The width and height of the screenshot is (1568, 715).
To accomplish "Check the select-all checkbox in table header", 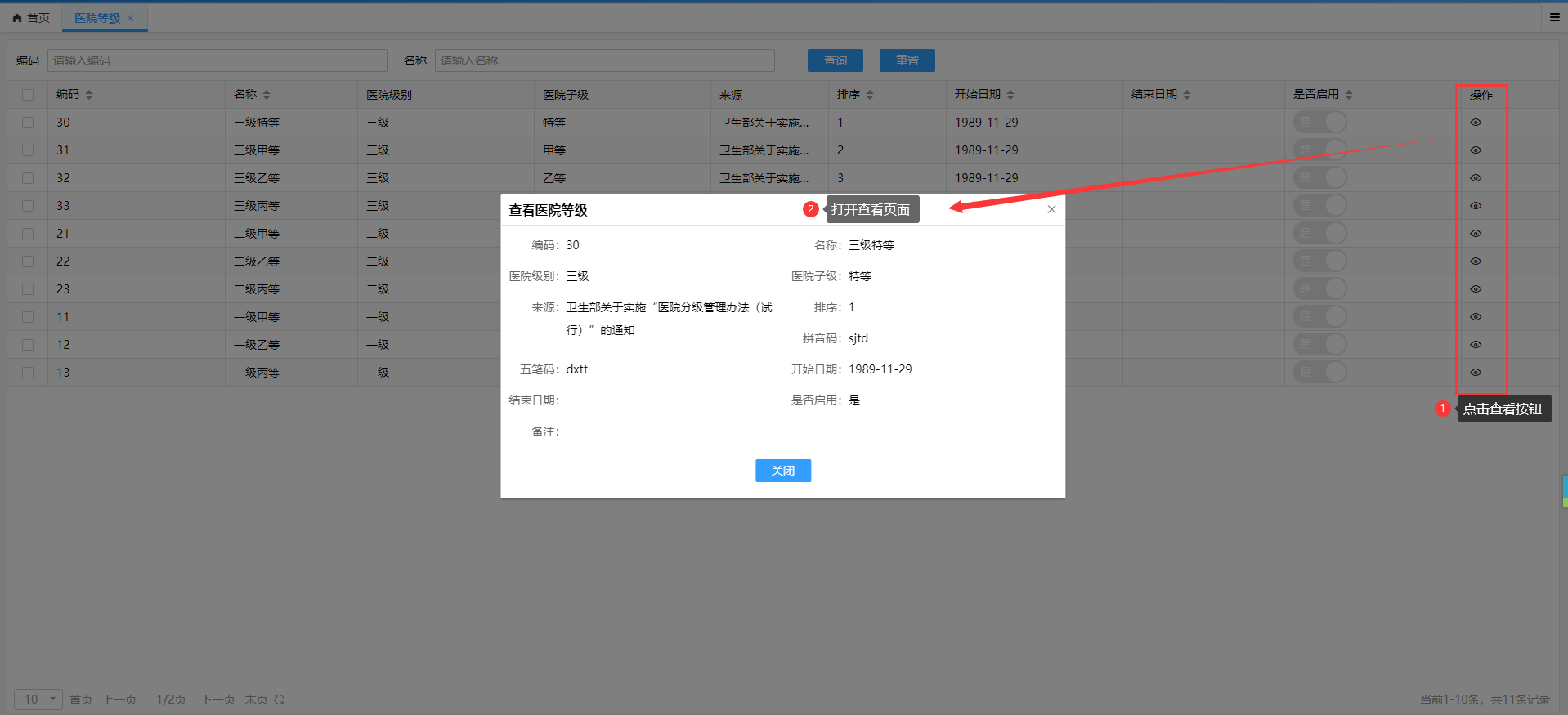I will (x=28, y=95).
